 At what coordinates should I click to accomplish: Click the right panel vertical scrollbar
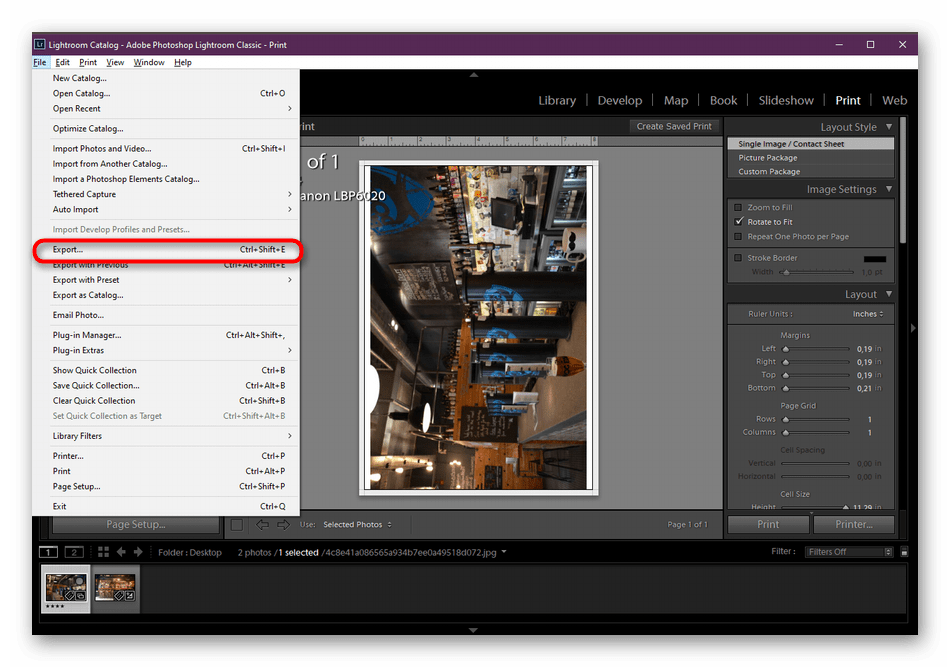[x=903, y=182]
